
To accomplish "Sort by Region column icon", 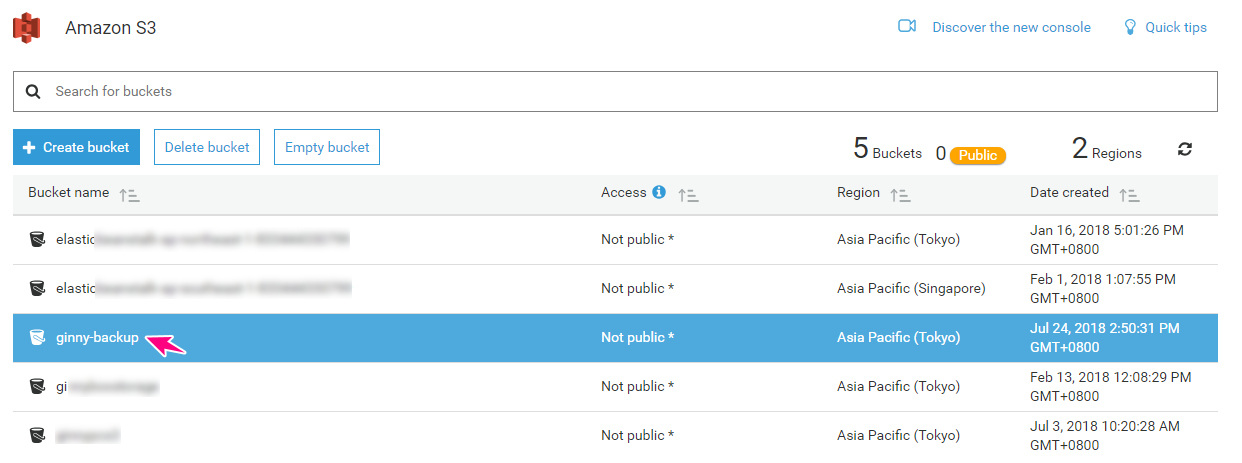I will pos(900,196).
